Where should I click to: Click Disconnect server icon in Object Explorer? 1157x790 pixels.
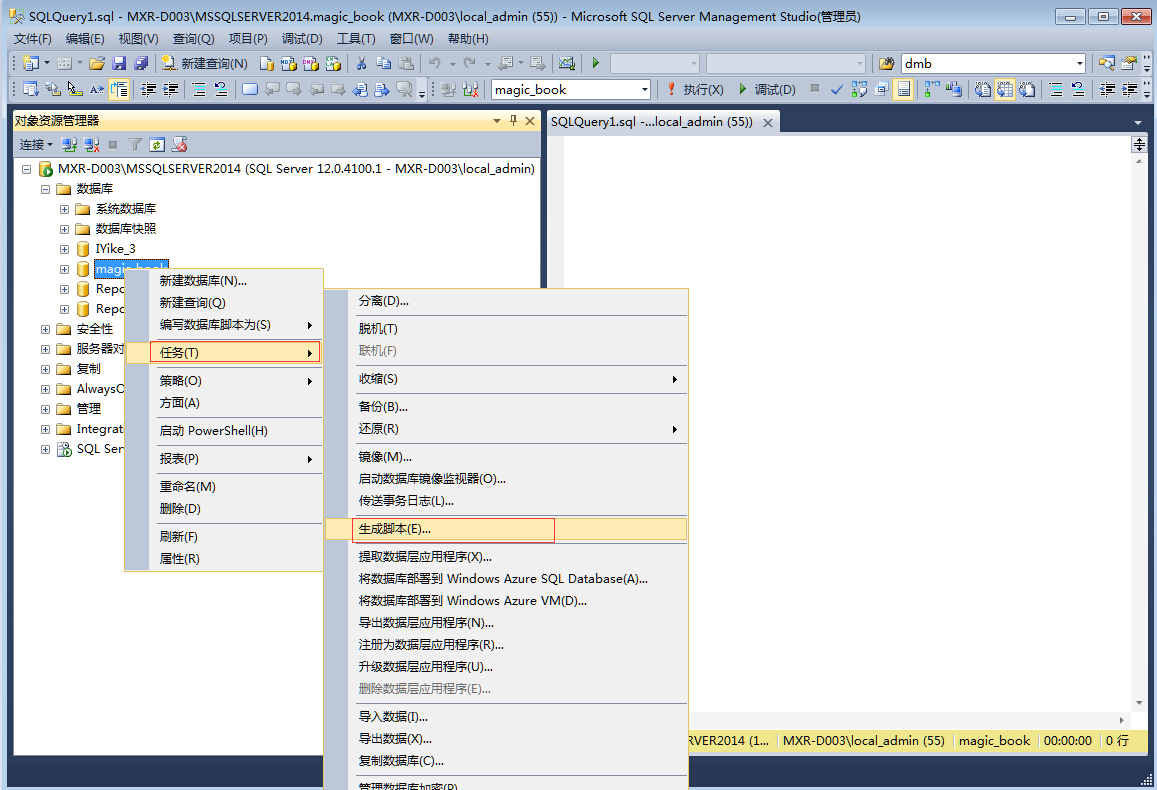coord(91,145)
